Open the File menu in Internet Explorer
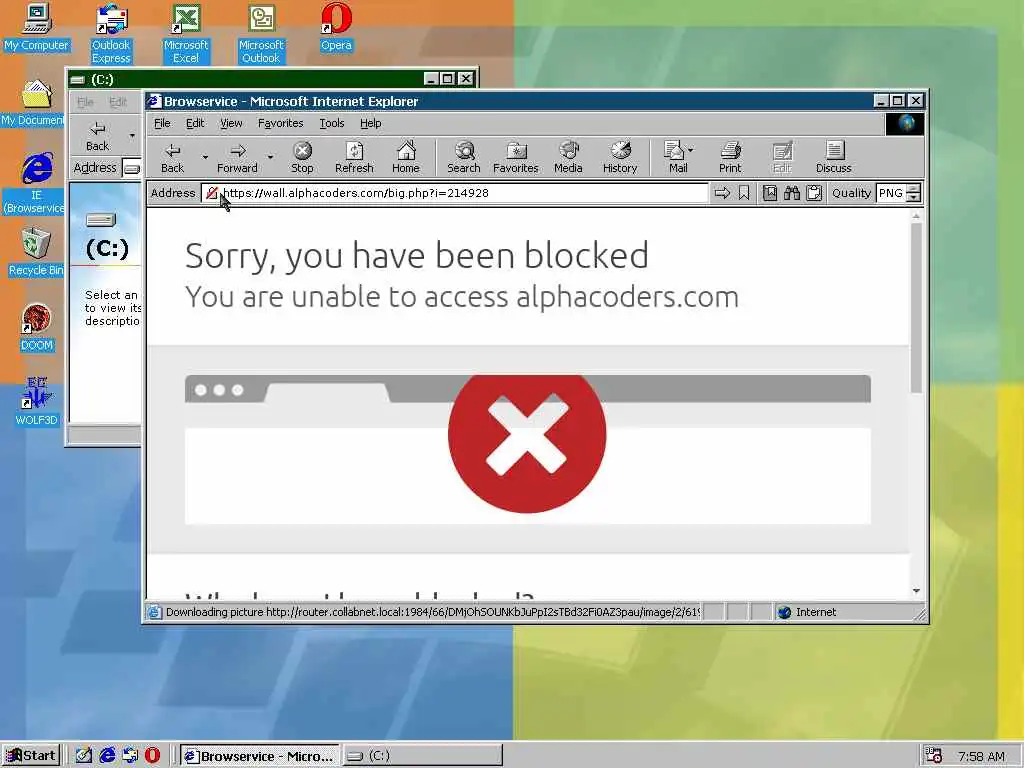 (x=162, y=123)
